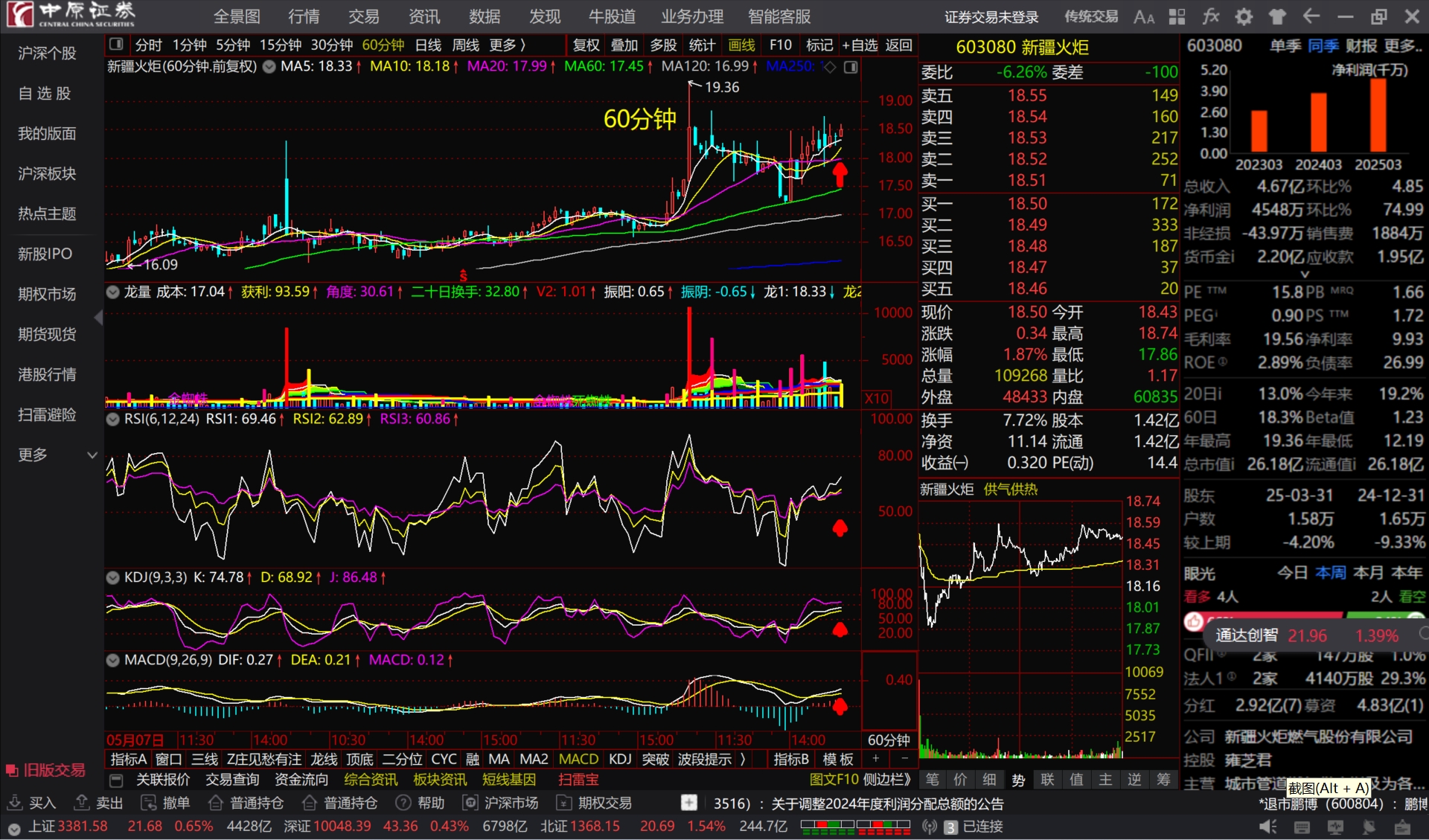Click the diamond icon after MA250
Screen dimensions: 1429x840
(x=831, y=67)
